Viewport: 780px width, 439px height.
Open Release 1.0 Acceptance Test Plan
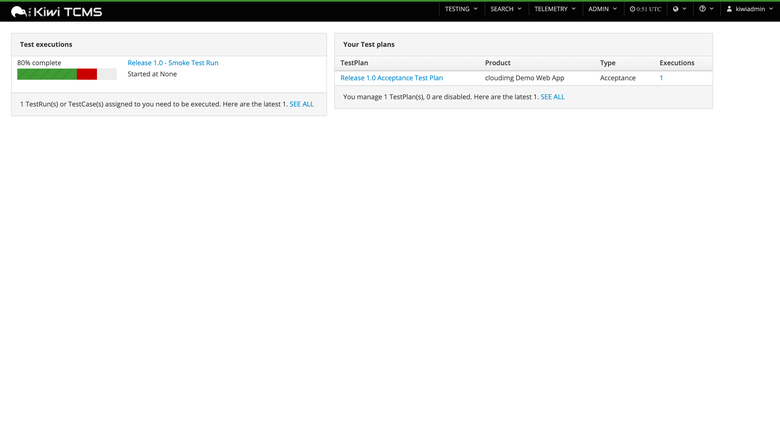click(x=391, y=78)
